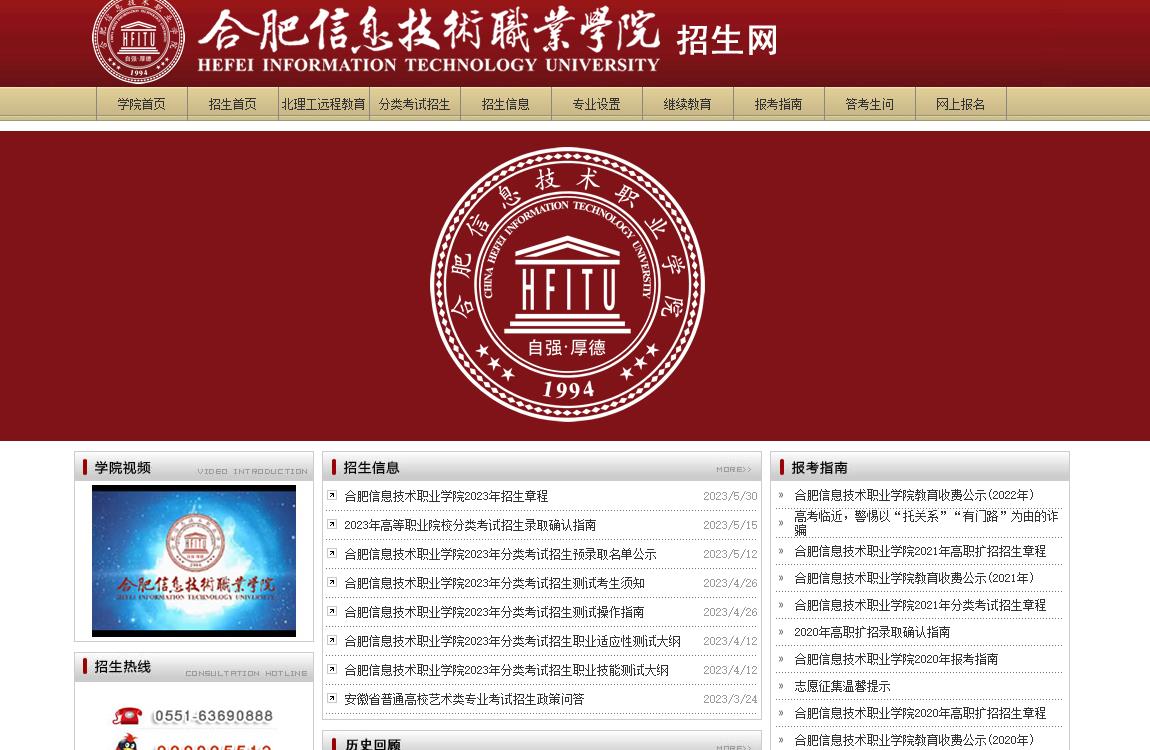Viewport: 1150px width, 750px height.
Task: Click arrow icon beside 职业技能测试大纲 entry
Action: pyautogui.click(x=332, y=669)
